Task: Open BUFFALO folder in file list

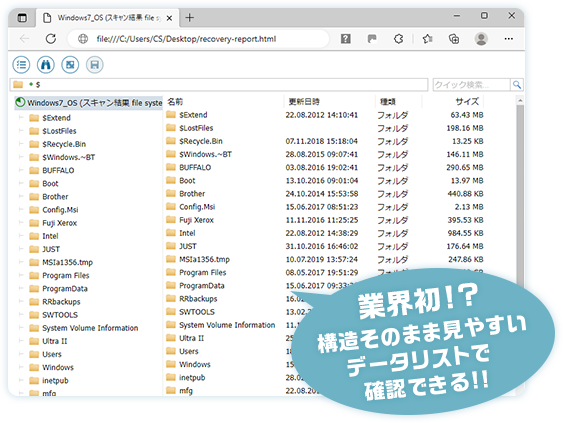Action: (195, 167)
